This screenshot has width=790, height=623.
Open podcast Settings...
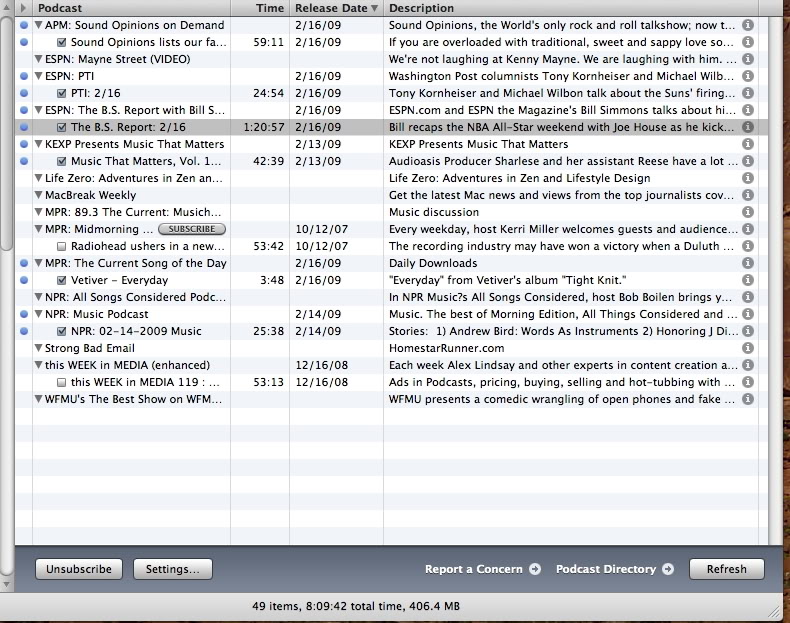[173, 569]
